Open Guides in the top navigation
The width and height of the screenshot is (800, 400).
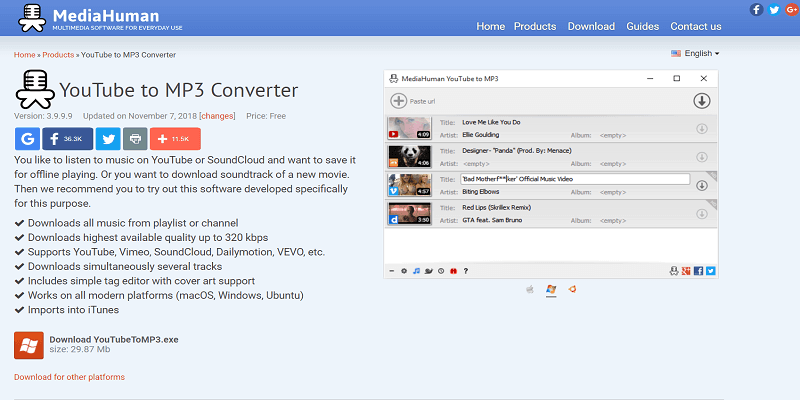(x=643, y=26)
